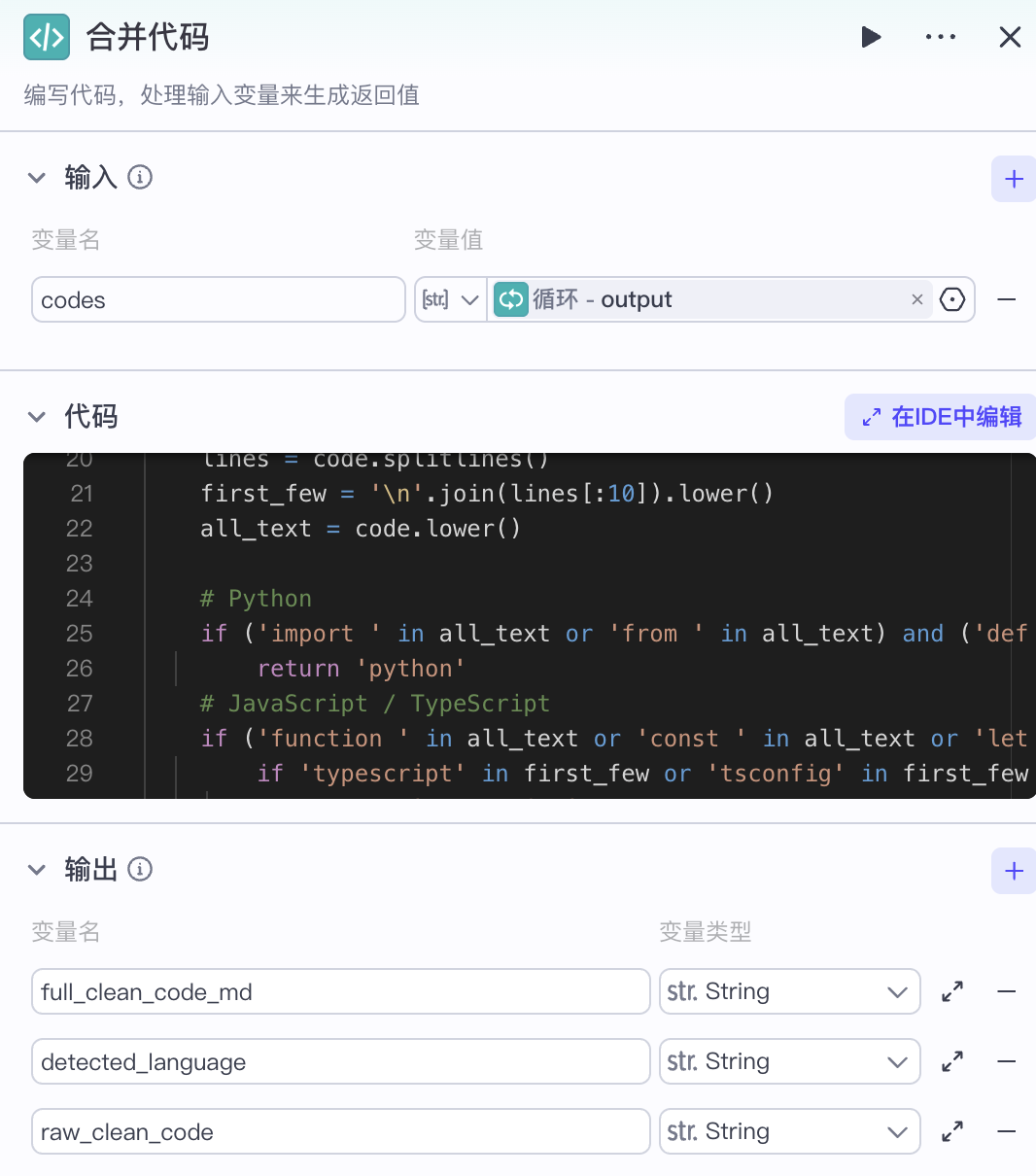Add a new output variable with plus
The height and width of the screenshot is (1176, 1036).
tap(1014, 871)
